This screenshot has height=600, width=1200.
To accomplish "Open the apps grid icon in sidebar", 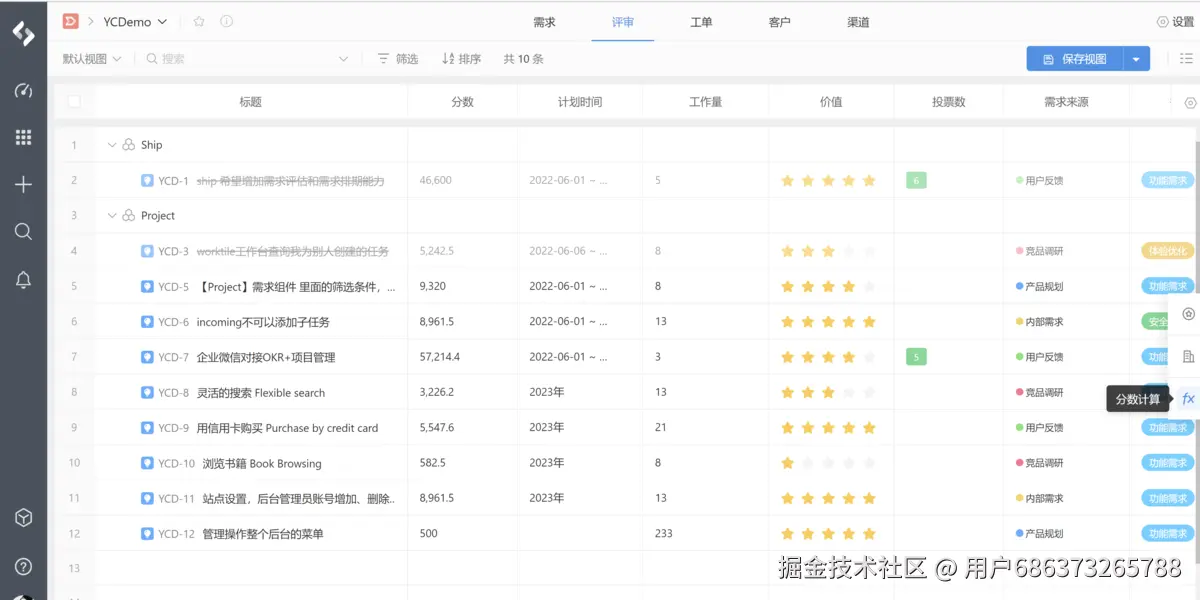I will pos(23,138).
